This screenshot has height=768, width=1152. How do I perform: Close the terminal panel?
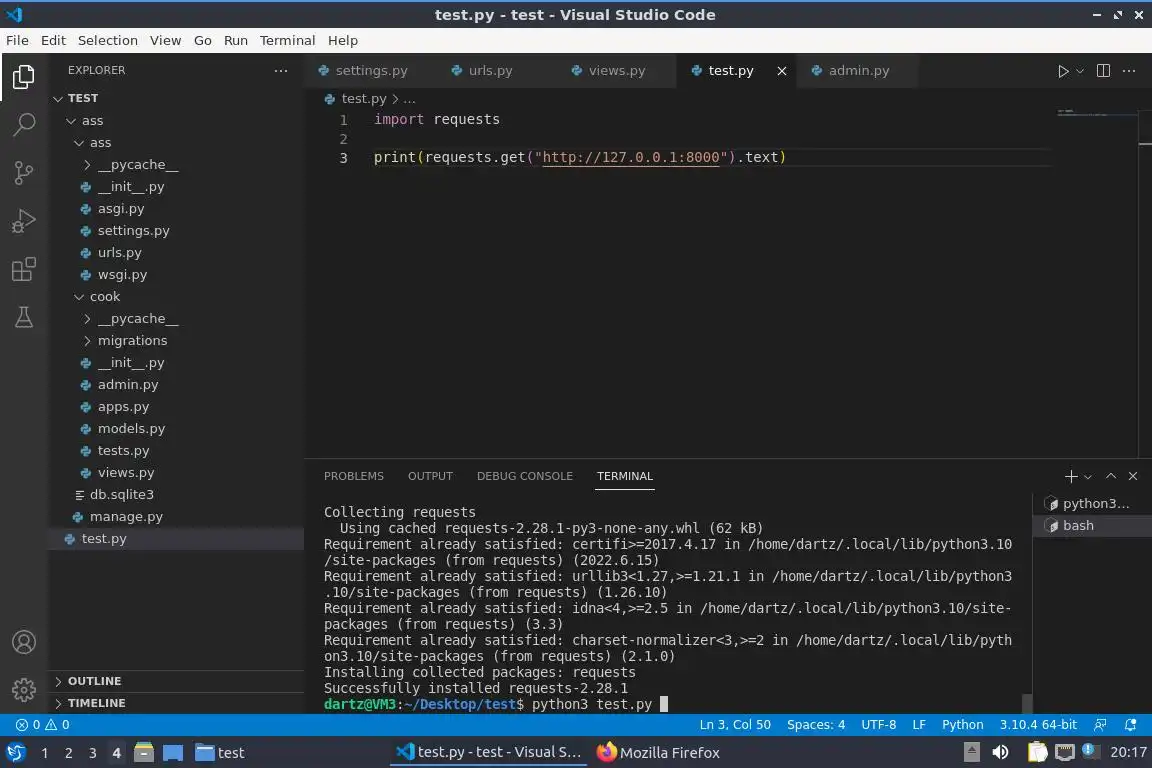pos(1133,476)
